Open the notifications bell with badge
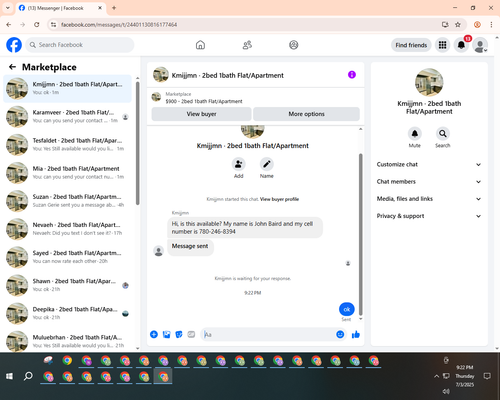 tap(461, 45)
